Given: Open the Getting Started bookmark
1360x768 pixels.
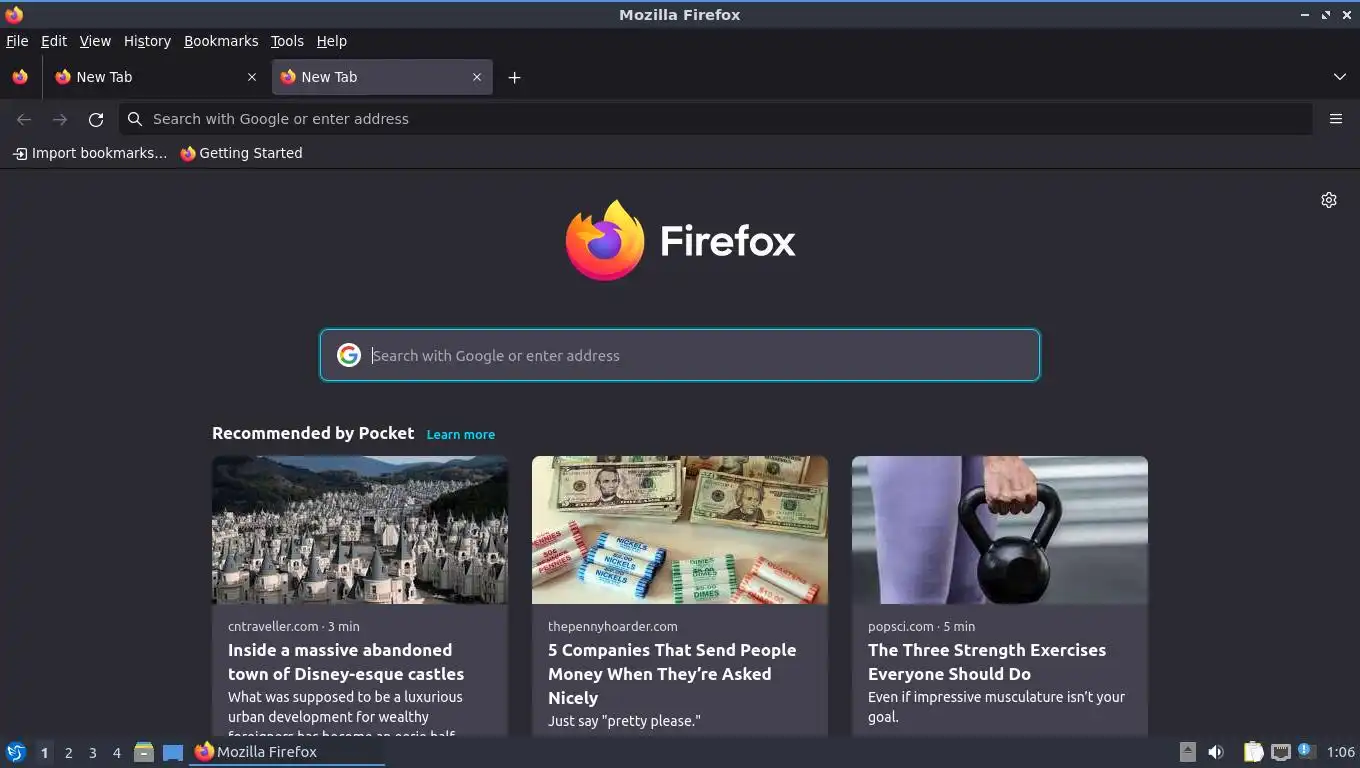Looking at the screenshot, I should click(241, 153).
